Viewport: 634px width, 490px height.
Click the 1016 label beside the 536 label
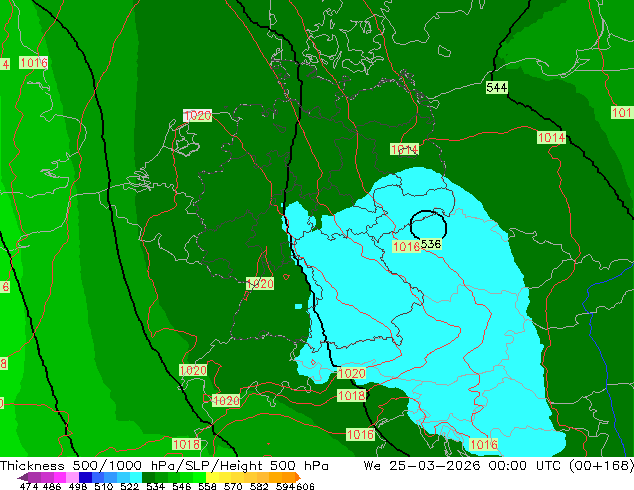pos(406,247)
